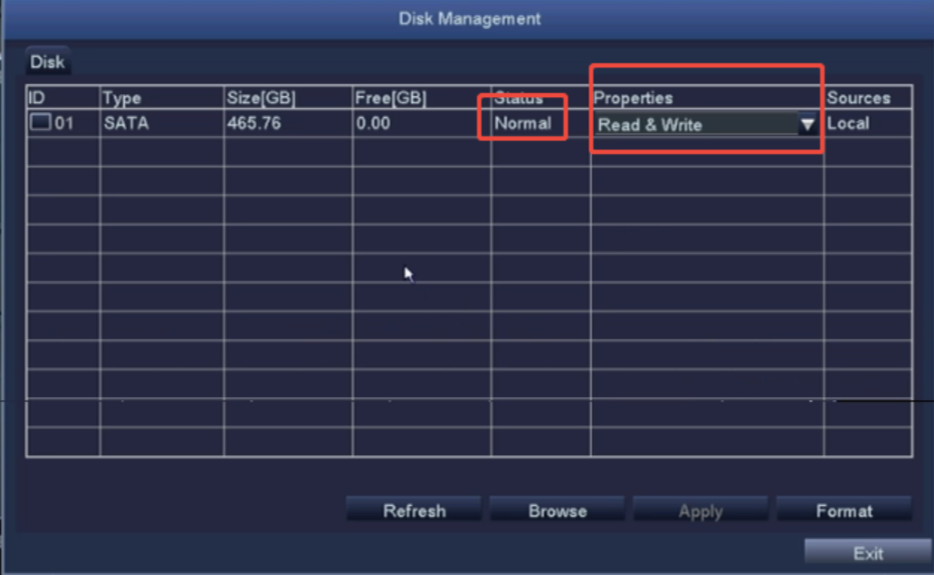The image size is (934, 575).
Task: Click the ID column header
Action: click(37, 98)
